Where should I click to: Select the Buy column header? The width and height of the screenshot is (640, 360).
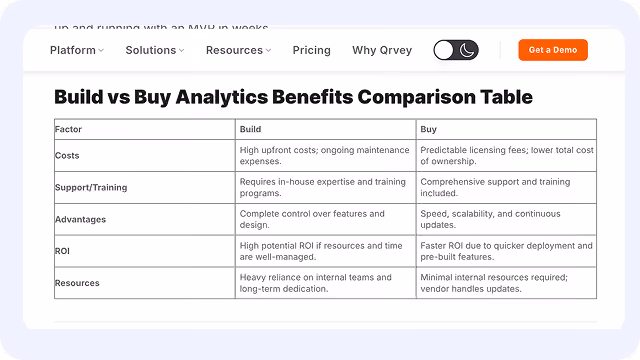point(429,129)
